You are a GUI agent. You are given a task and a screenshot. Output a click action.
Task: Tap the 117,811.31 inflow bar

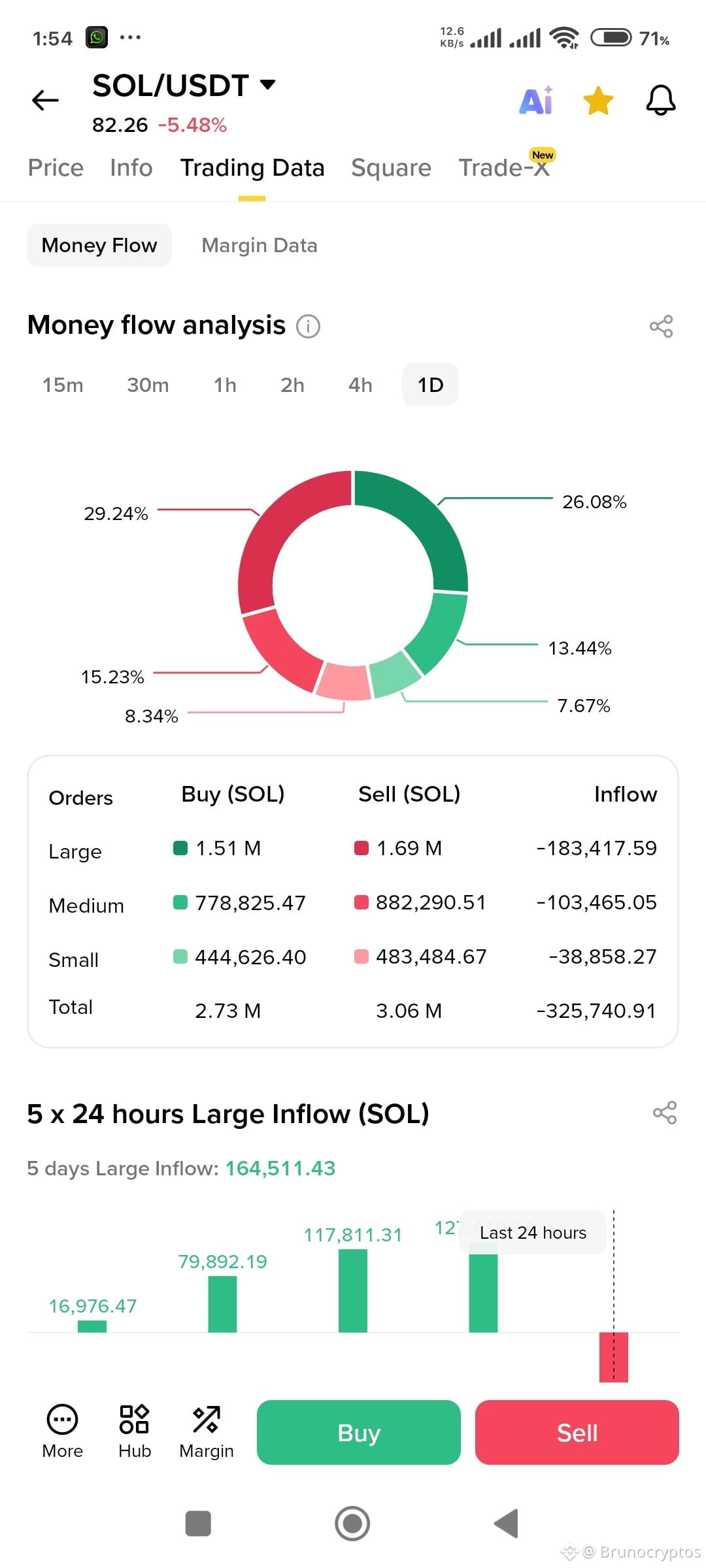(x=353, y=1290)
